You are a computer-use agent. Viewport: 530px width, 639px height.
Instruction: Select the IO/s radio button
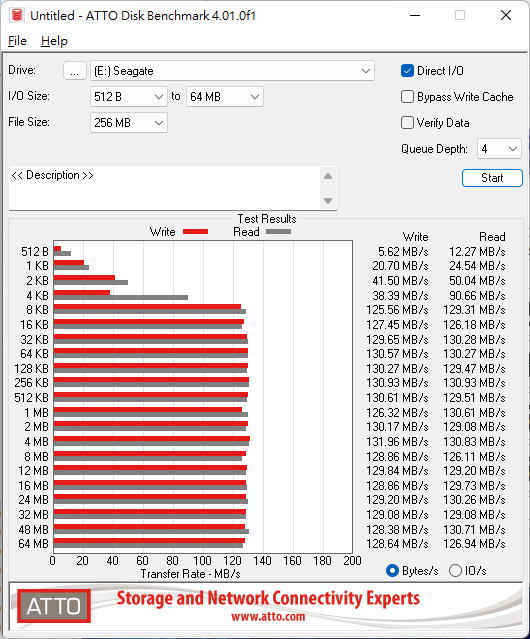[455, 571]
